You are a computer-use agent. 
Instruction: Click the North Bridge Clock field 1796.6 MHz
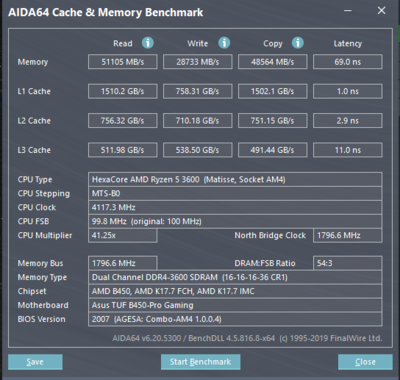coord(348,235)
